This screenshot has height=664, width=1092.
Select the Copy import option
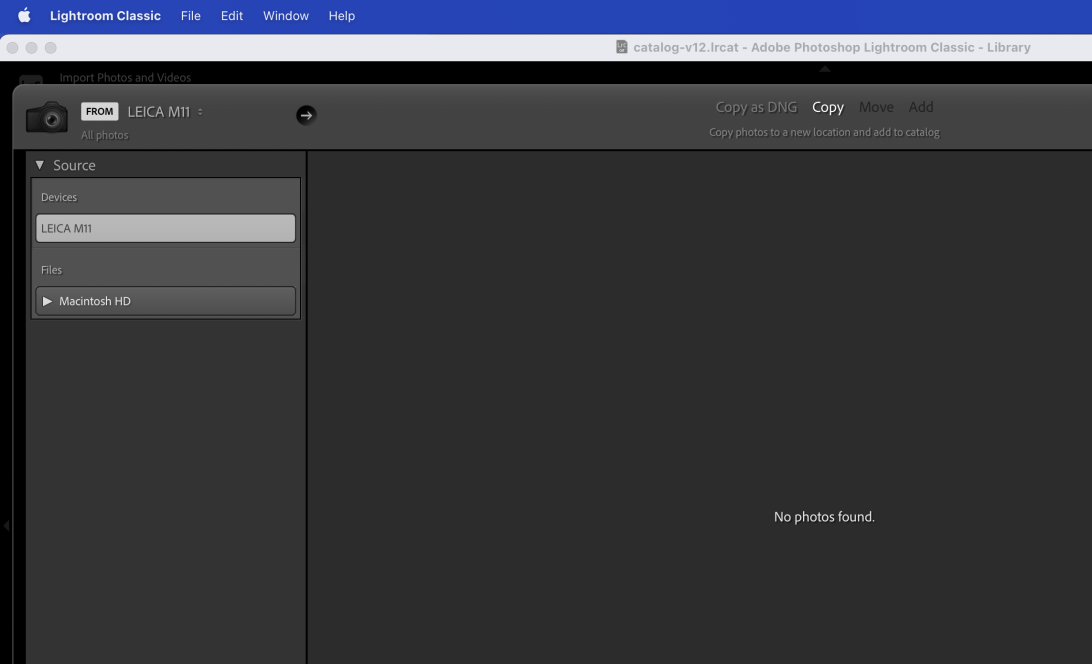[x=828, y=107]
